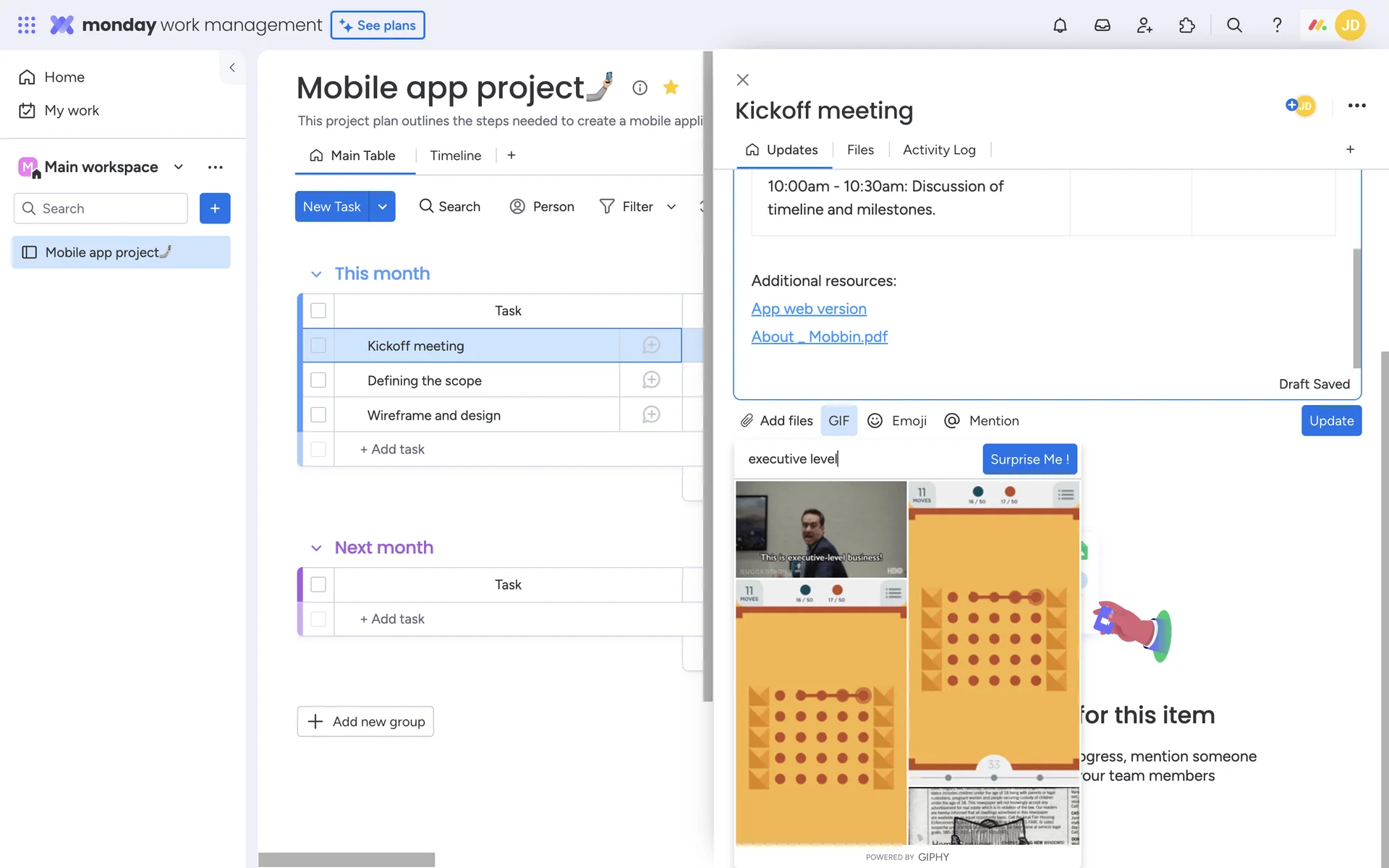Start a conversation on Defining the scope

pos(651,380)
